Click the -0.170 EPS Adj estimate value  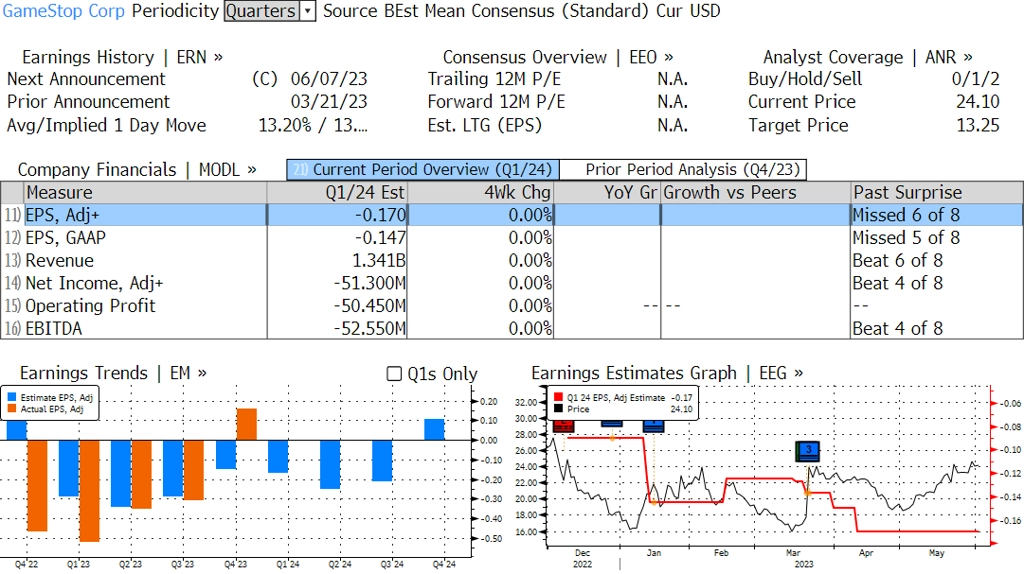(x=380, y=215)
